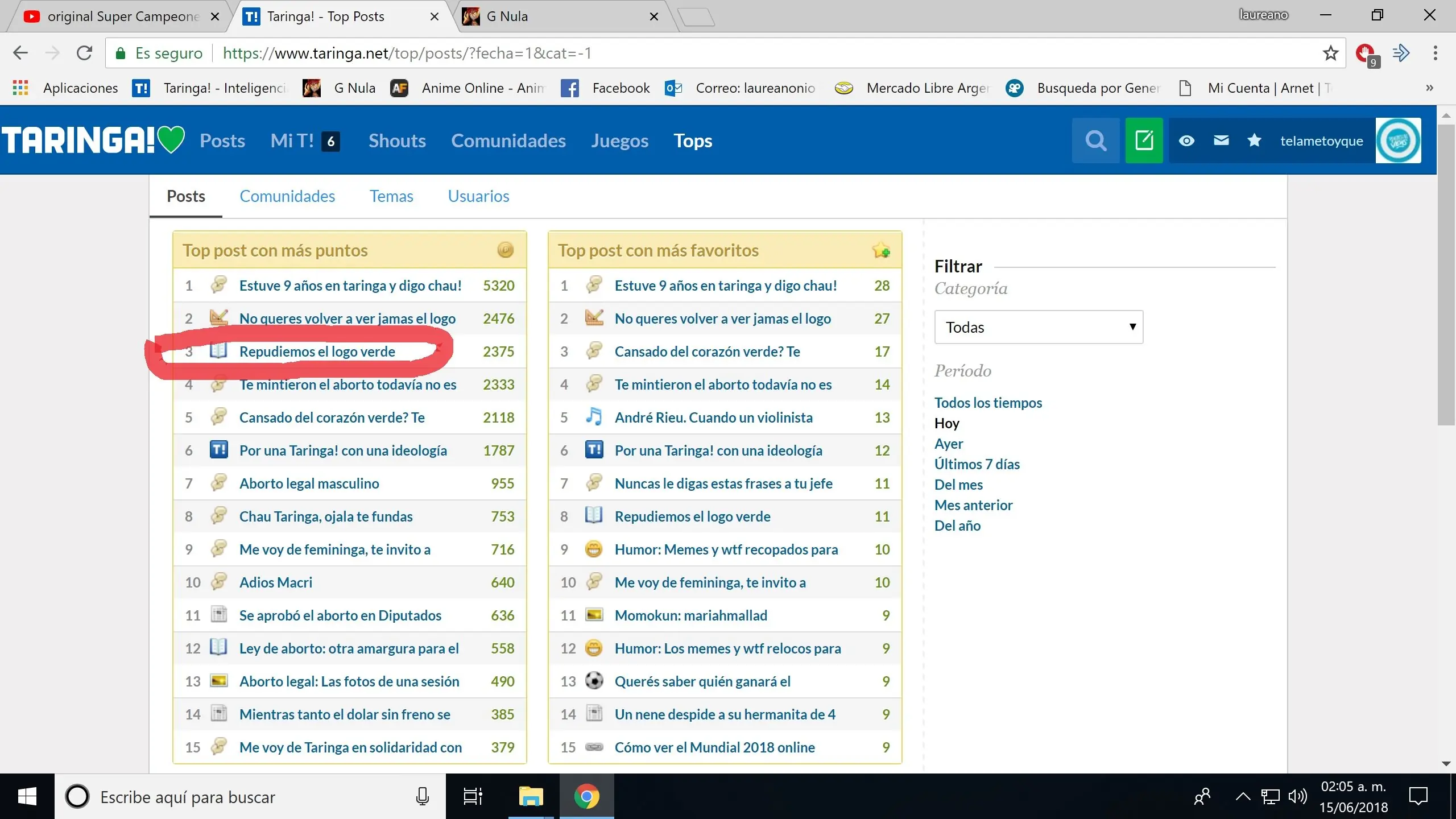The width and height of the screenshot is (1456, 819).
Task: Show hidden system tray icons arrow
Action: coord(1243,796)
